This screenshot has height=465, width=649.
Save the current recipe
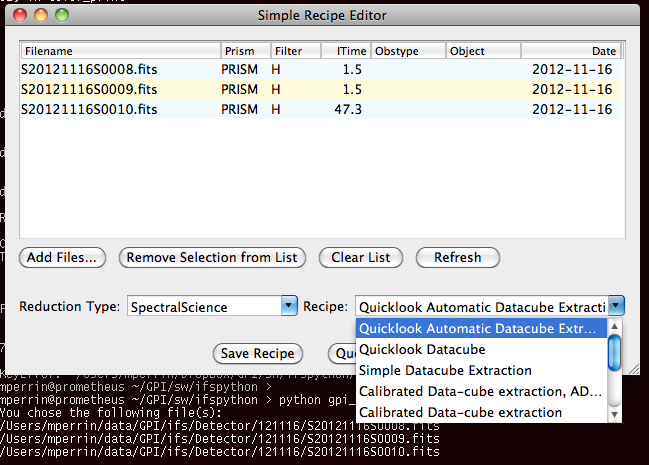tap(258, 353)
